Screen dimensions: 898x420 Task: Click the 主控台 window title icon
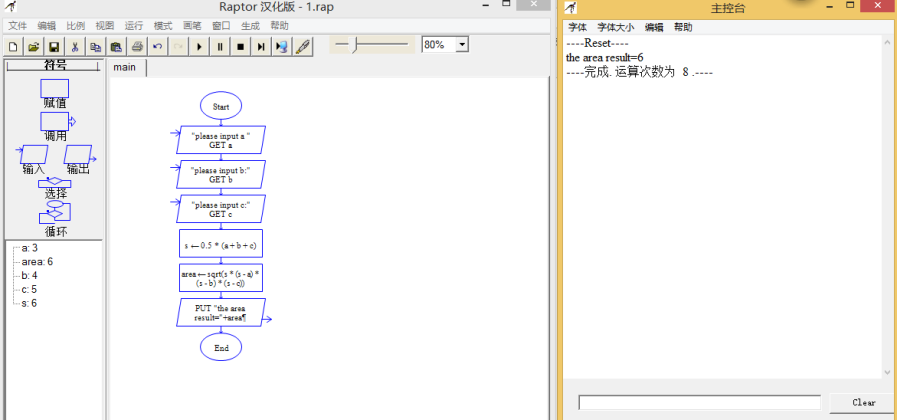[570, 7]
